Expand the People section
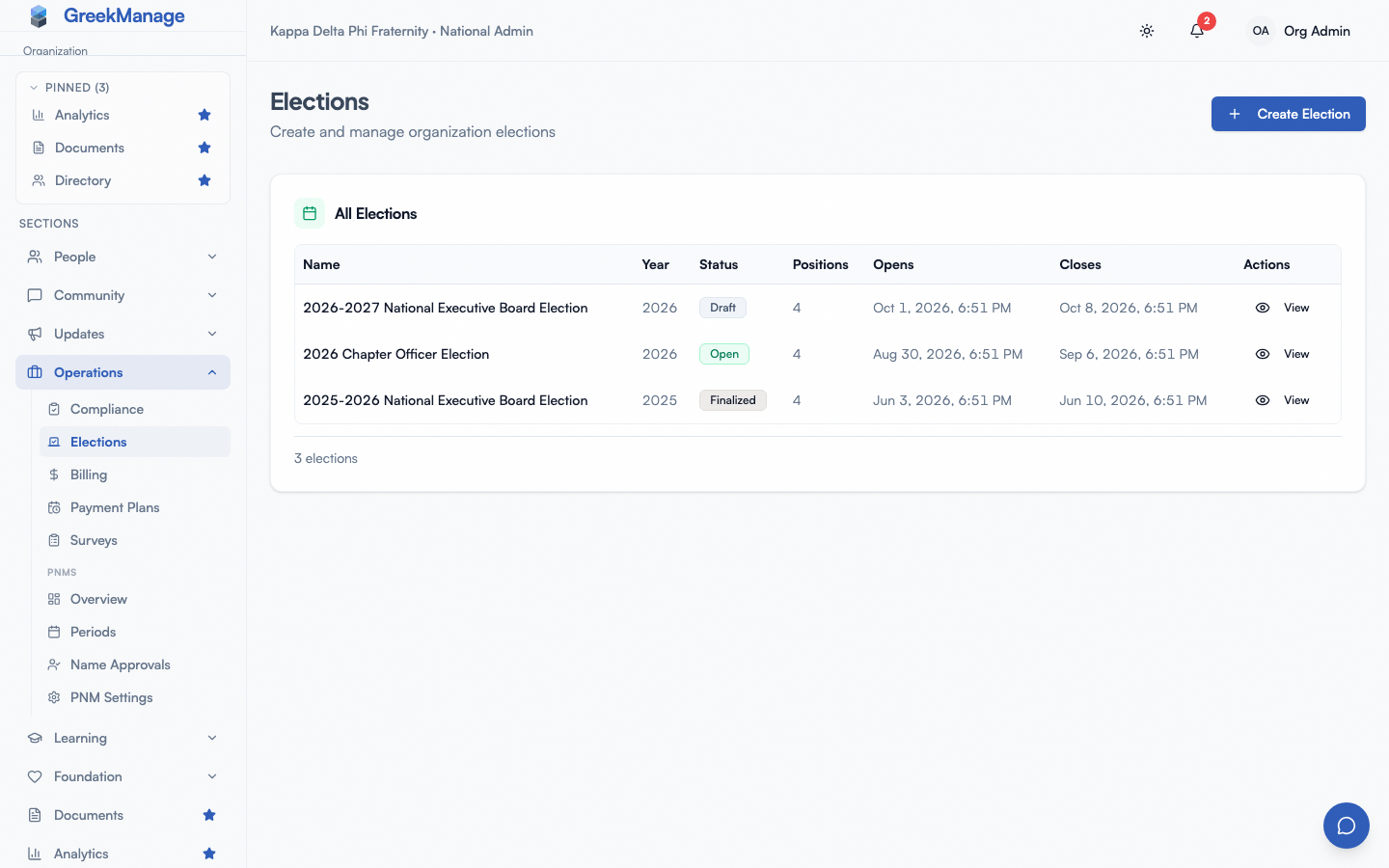The width and height of the screenshot is (1389, 868). click(123, 257)
